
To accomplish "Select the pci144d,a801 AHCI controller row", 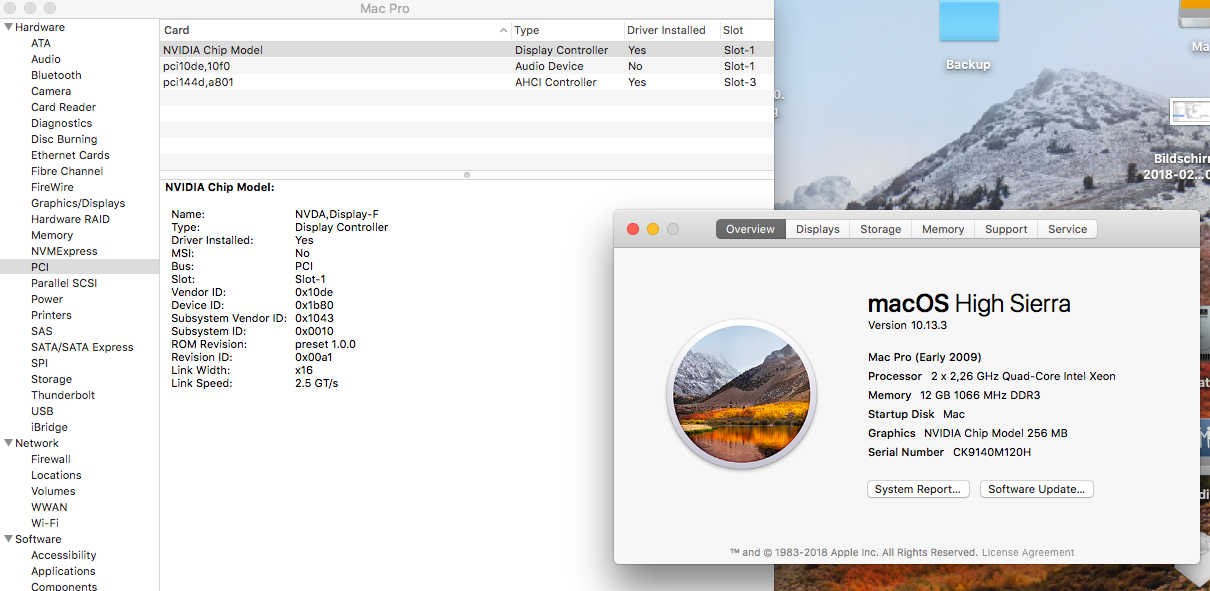I will coord(467,82).
